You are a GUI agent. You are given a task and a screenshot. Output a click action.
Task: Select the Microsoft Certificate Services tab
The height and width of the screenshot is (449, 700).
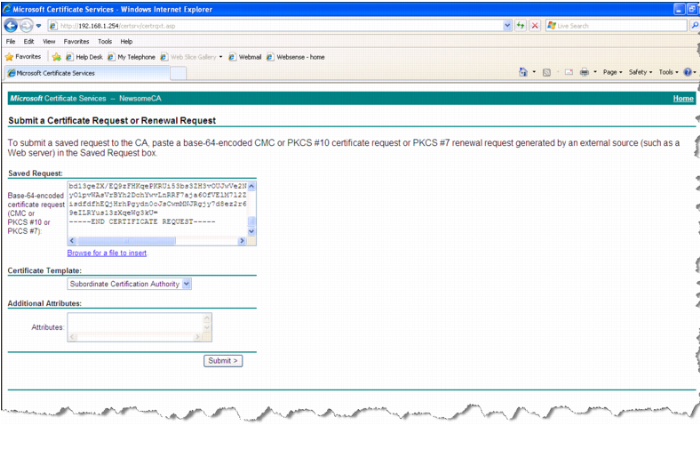click(x=88, y=73)
